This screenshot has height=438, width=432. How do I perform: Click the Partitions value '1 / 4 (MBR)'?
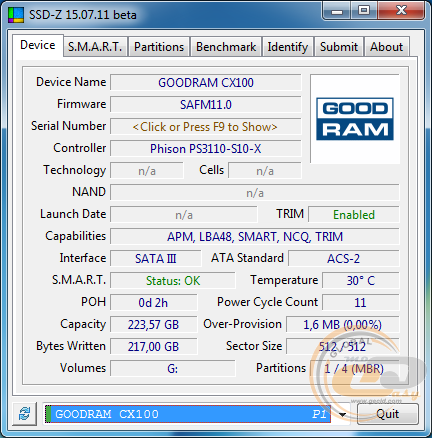[355, 369]
